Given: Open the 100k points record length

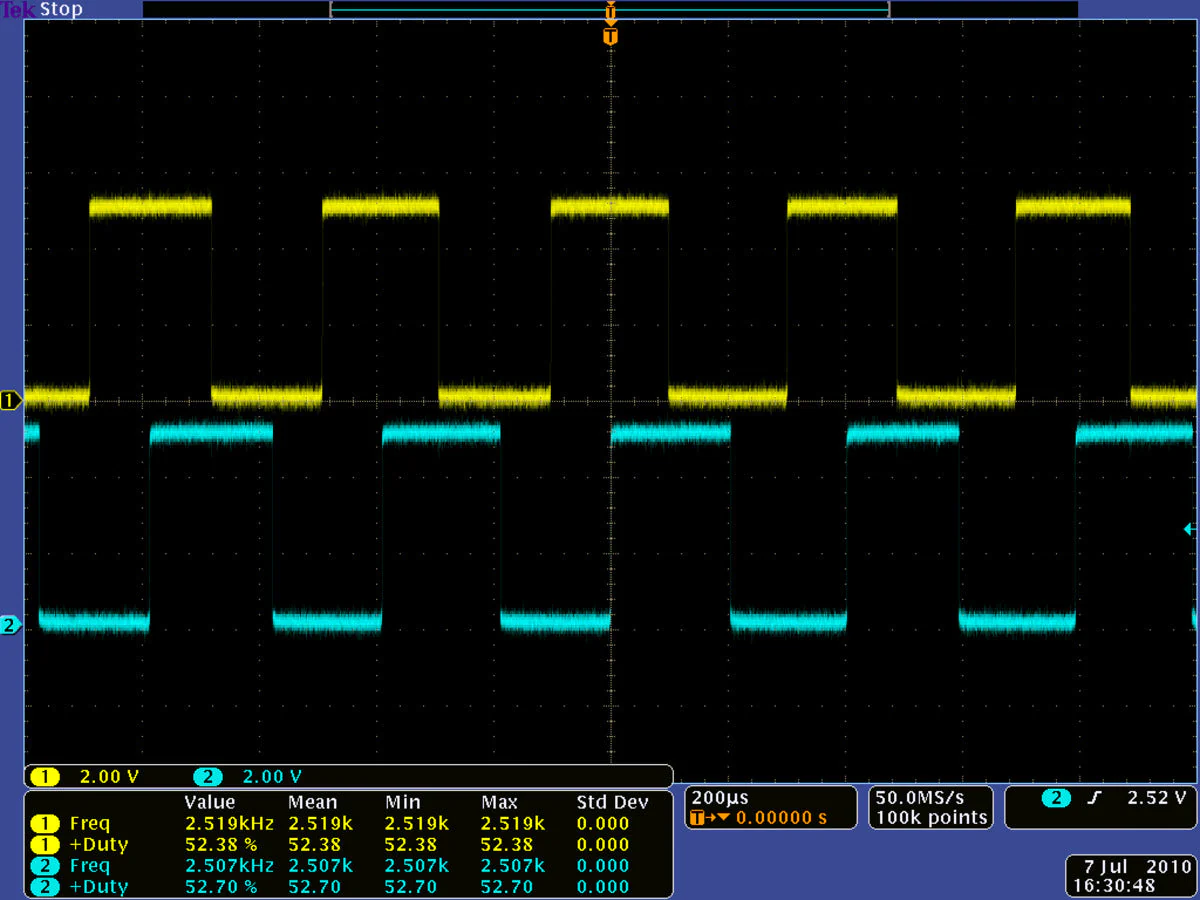Looking at the screenshot, I should pyautogui.click(x=931, y=818).
